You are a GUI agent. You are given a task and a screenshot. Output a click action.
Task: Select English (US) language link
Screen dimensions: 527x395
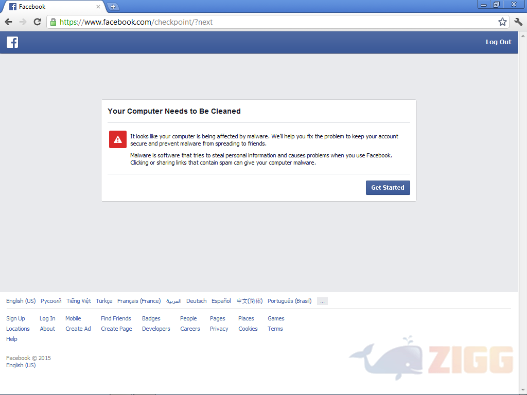(x=21, y=301)
